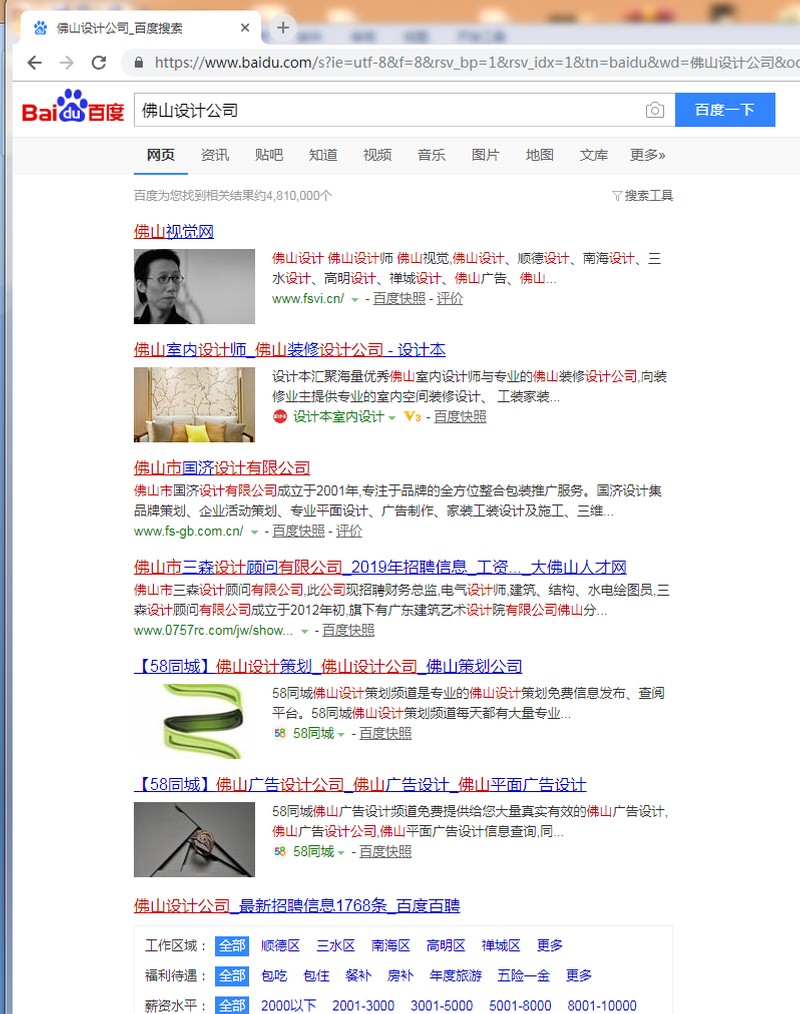Click the 佛山设计公司 search input field

pyautogui.click(x=388, y=110)
